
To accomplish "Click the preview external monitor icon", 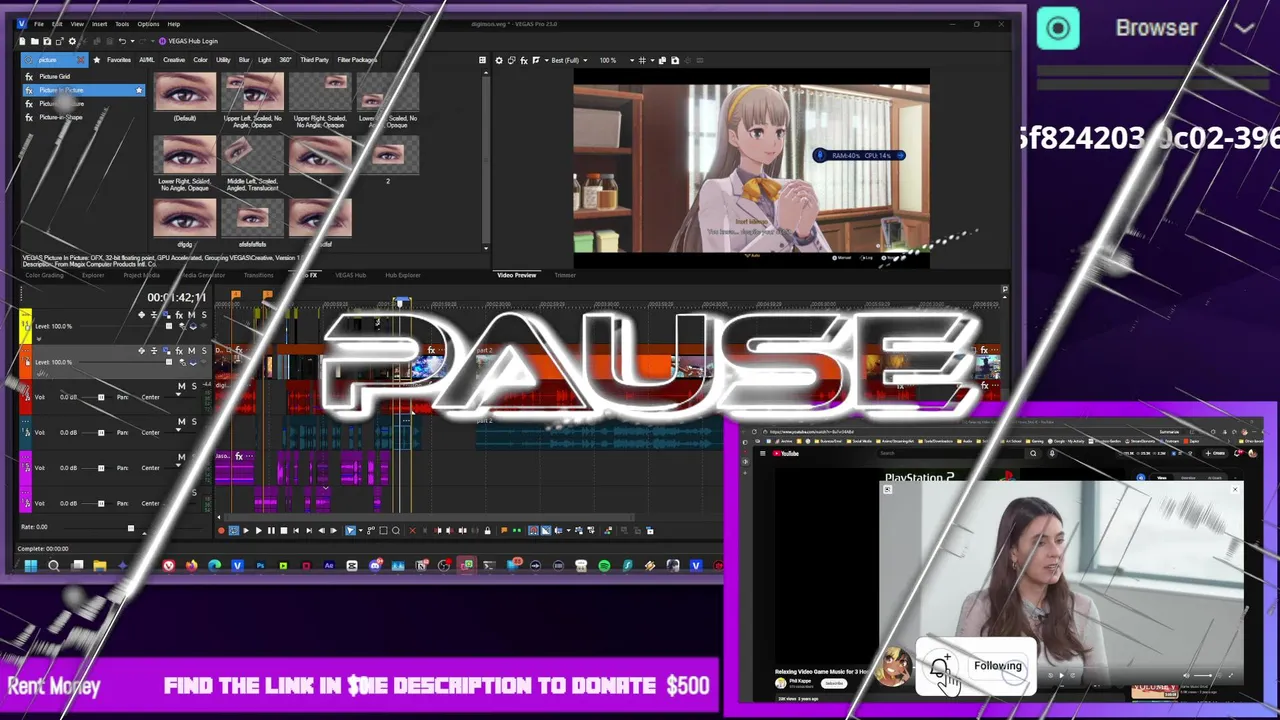I will (x=512, y=60).
